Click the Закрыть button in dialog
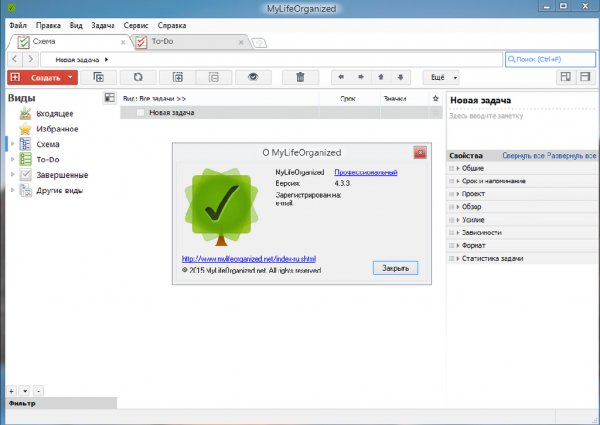Image resolution: width=600 pixels, height=425 pixels. click(395, 268)
